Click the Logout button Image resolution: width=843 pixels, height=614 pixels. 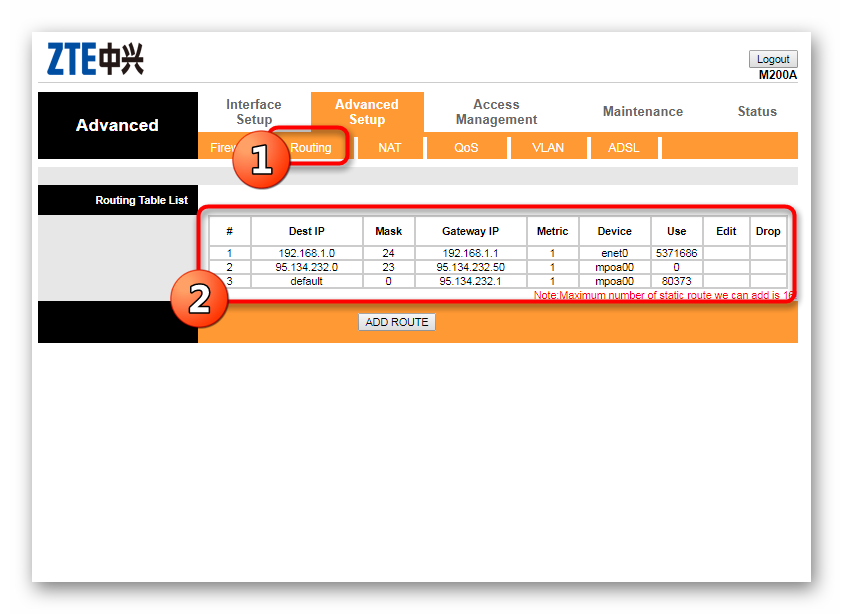pyautogui.click(x=773, y=59)
